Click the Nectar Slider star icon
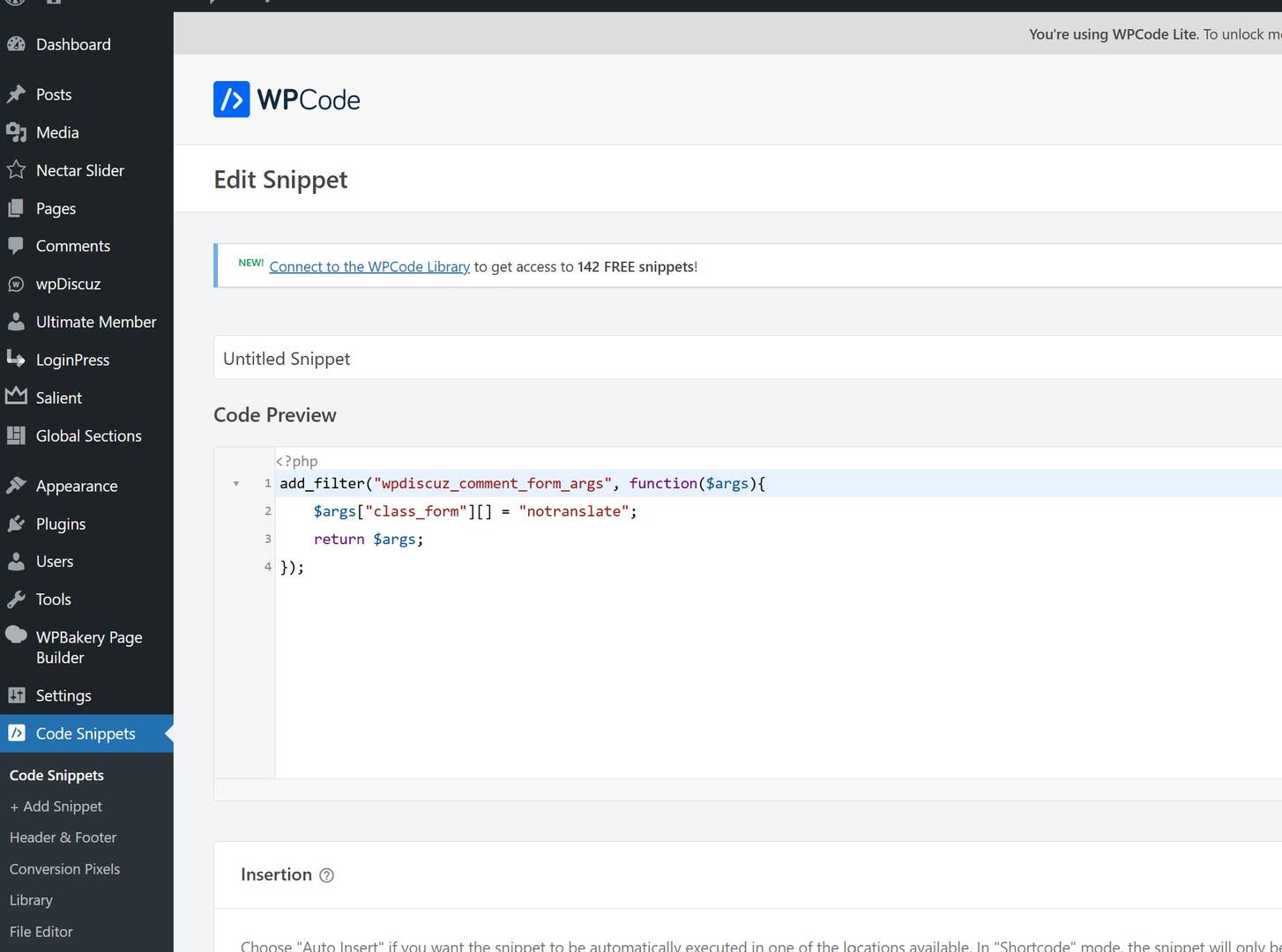Viewport: 1282px width, 952px height. pyautogui.click(x=16, y=170)
